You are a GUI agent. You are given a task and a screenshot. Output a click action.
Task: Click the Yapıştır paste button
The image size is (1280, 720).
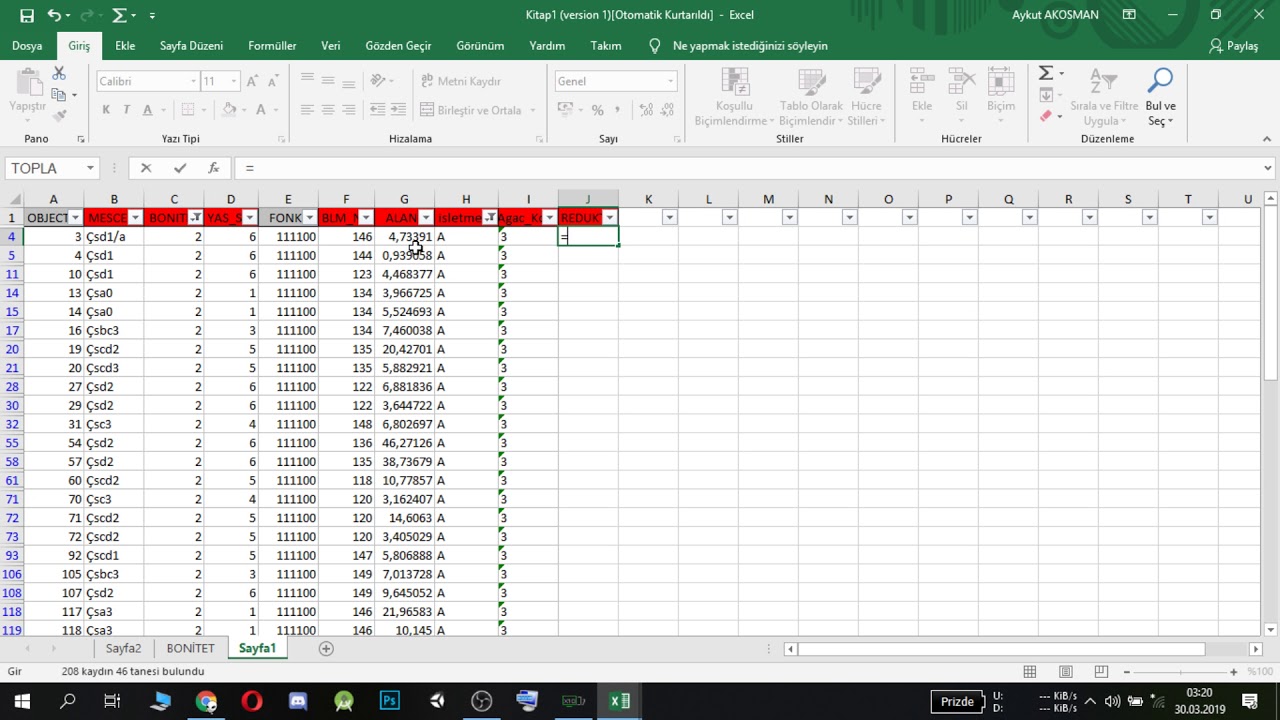[27, 91]
